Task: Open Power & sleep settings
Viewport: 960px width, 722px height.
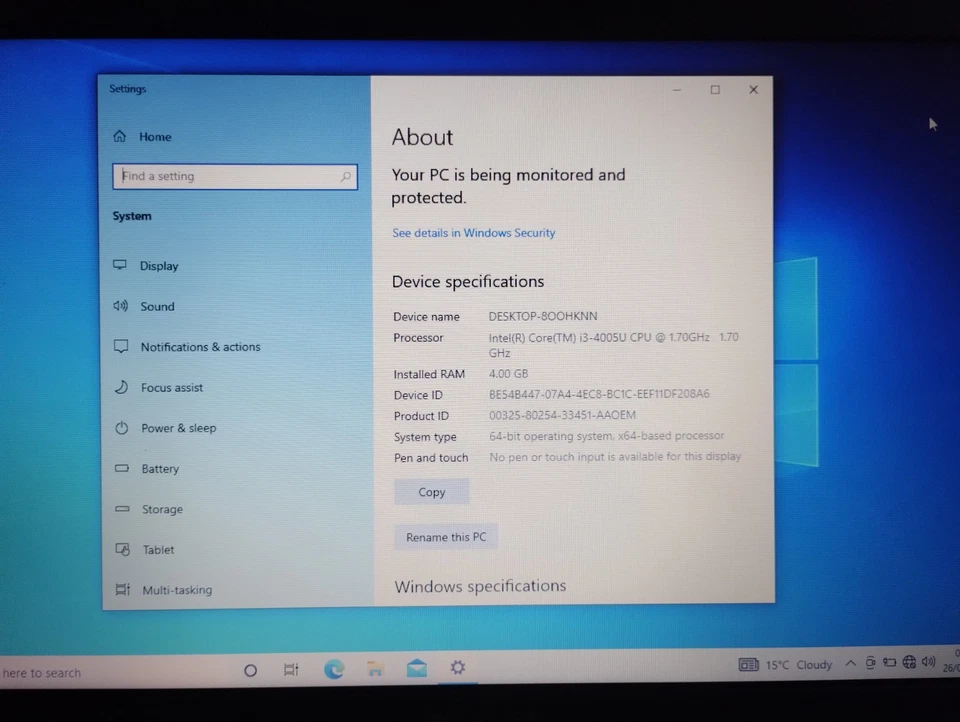Action: tap(178, 428)
